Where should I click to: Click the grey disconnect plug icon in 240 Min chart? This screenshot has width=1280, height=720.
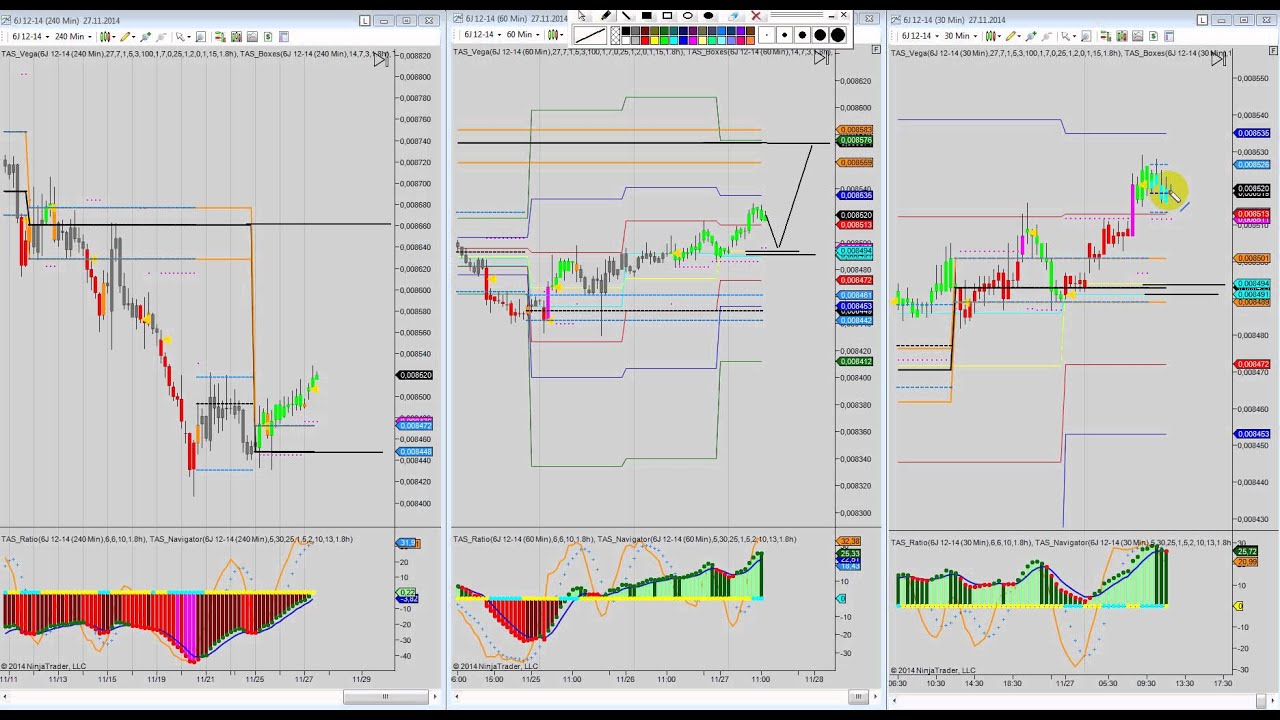pos(161,36)
